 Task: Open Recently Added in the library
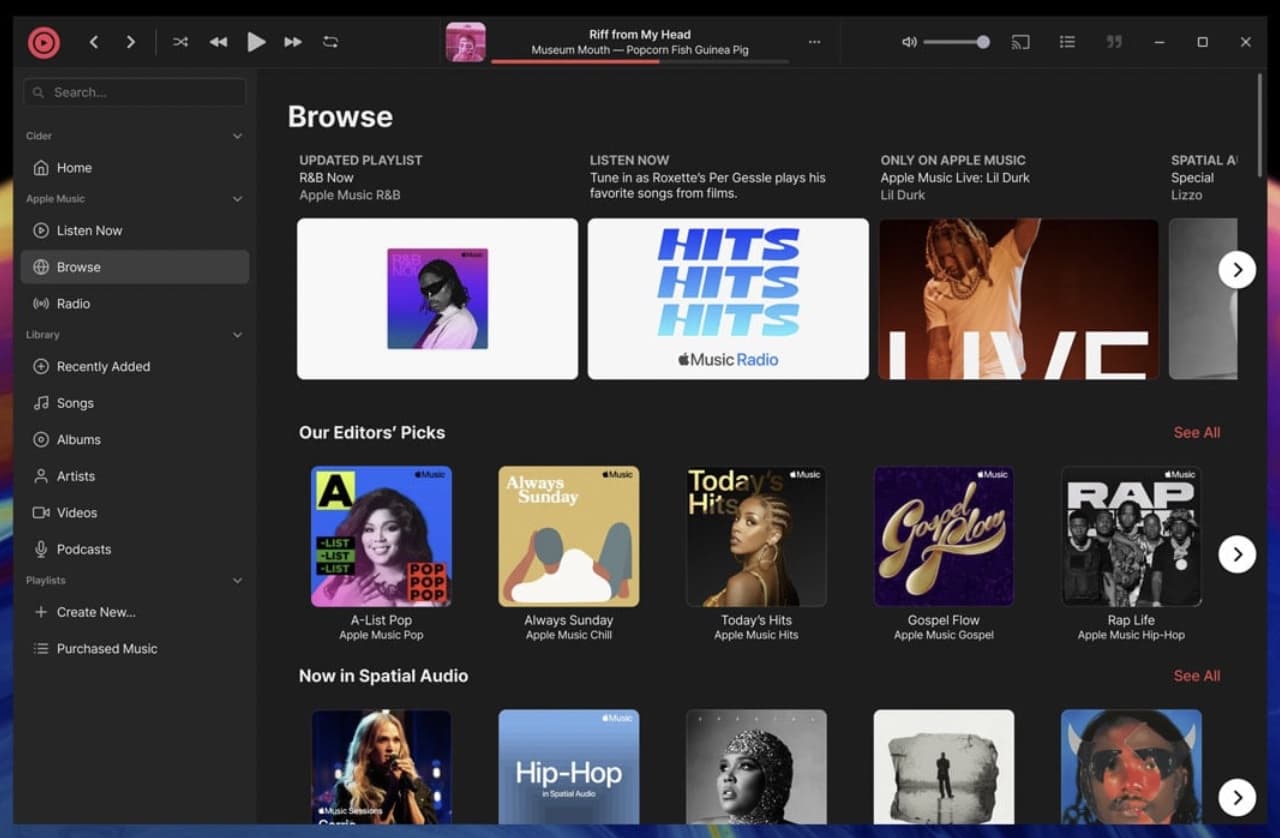[x=102, y=366]
